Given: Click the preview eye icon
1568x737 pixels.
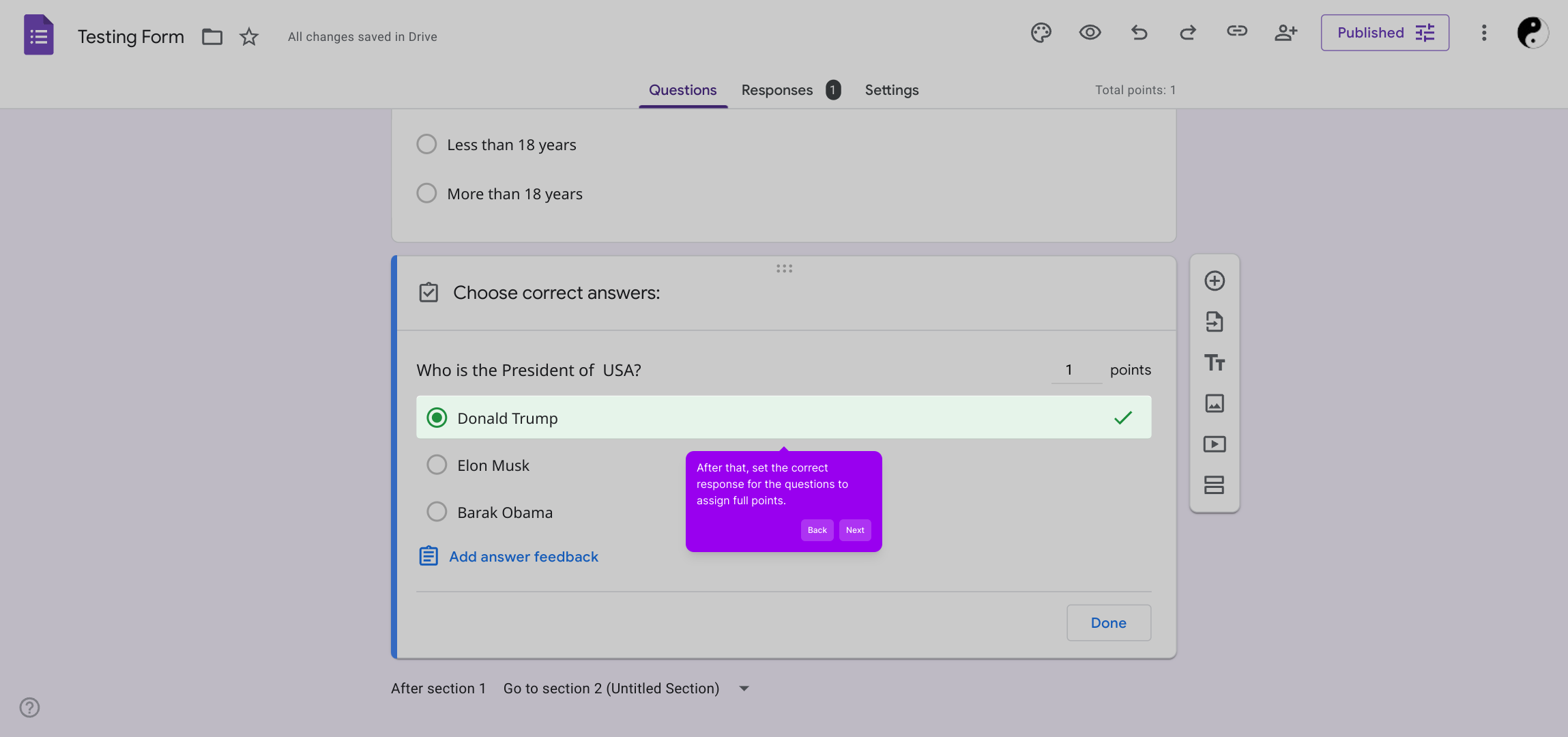Looking at the screenshot, I should (x=1090, y=33).
